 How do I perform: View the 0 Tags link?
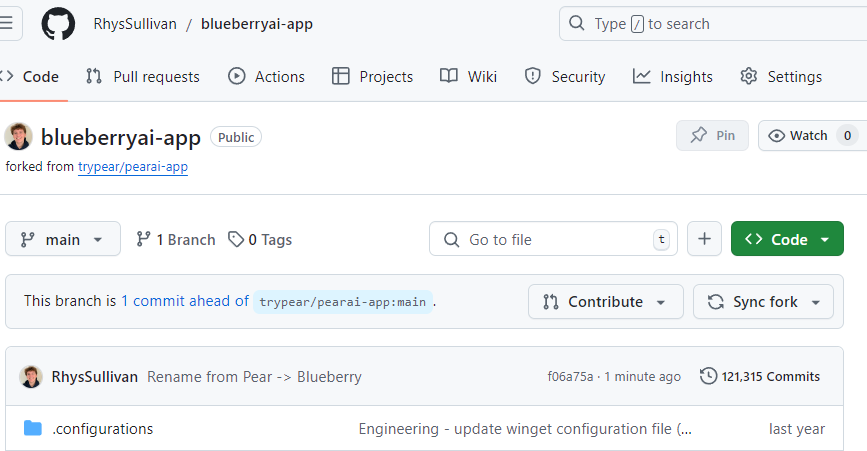click(x=260, y=239)
